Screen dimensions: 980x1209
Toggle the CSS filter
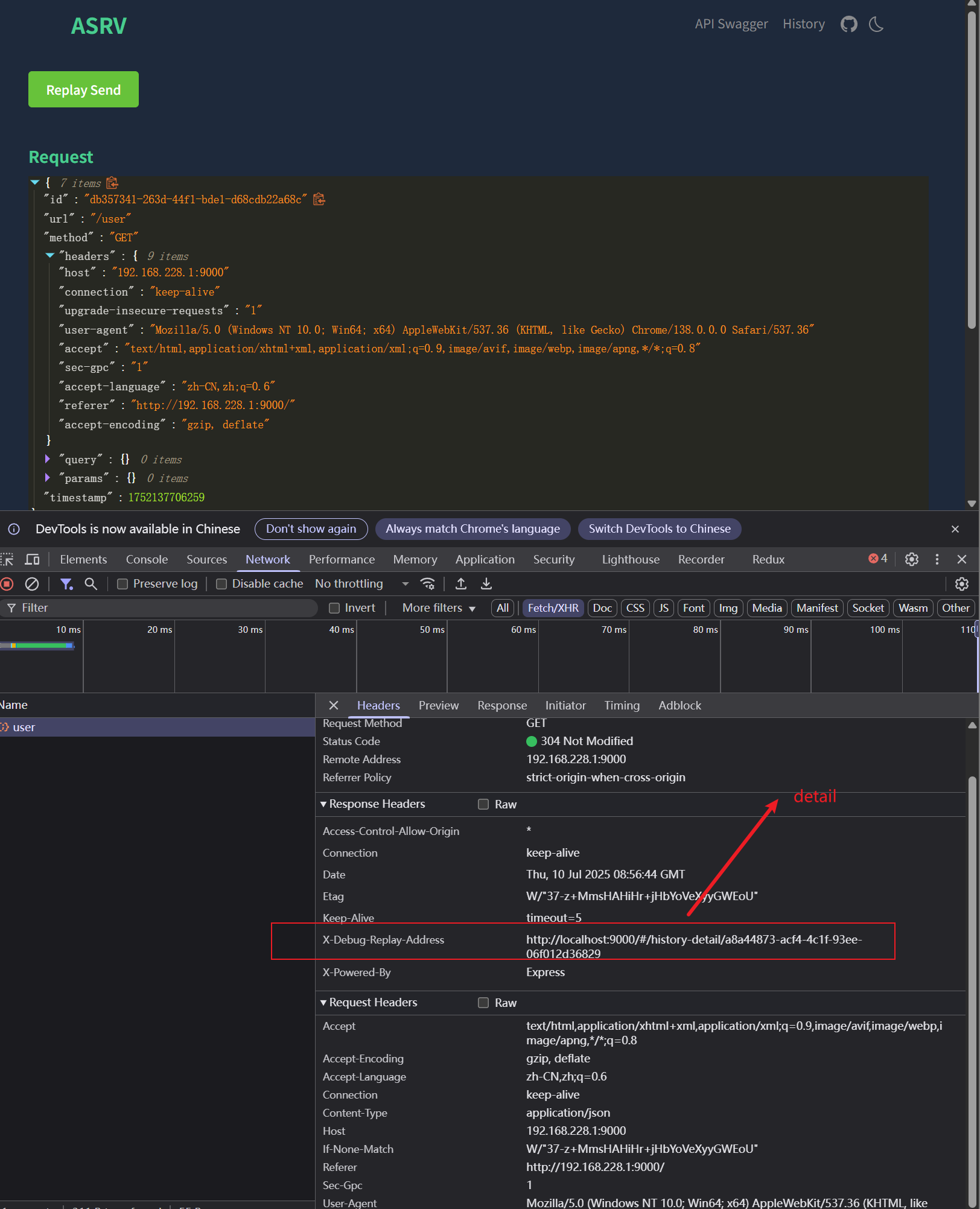635,608
